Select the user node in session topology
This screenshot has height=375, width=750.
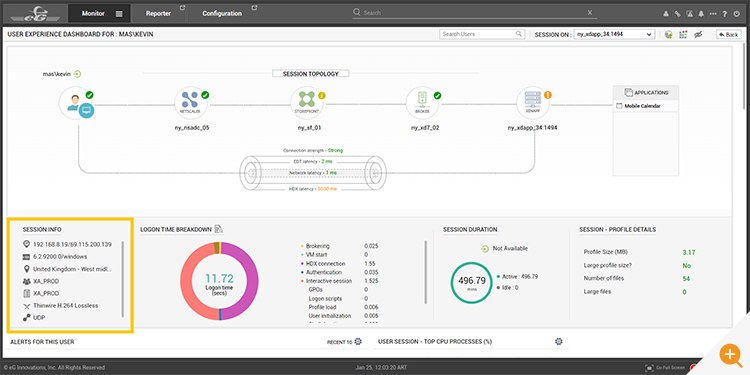coord(77,104)
